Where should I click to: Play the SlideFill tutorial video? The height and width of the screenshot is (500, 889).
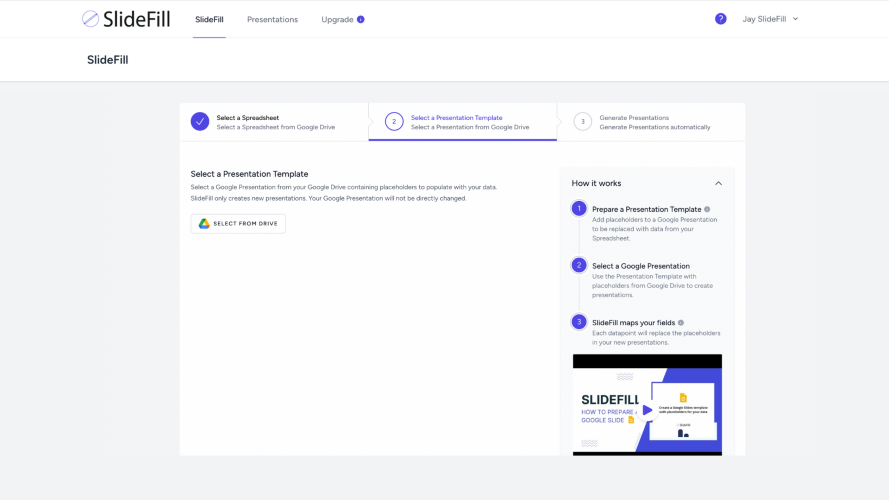[x=647, y=409]
